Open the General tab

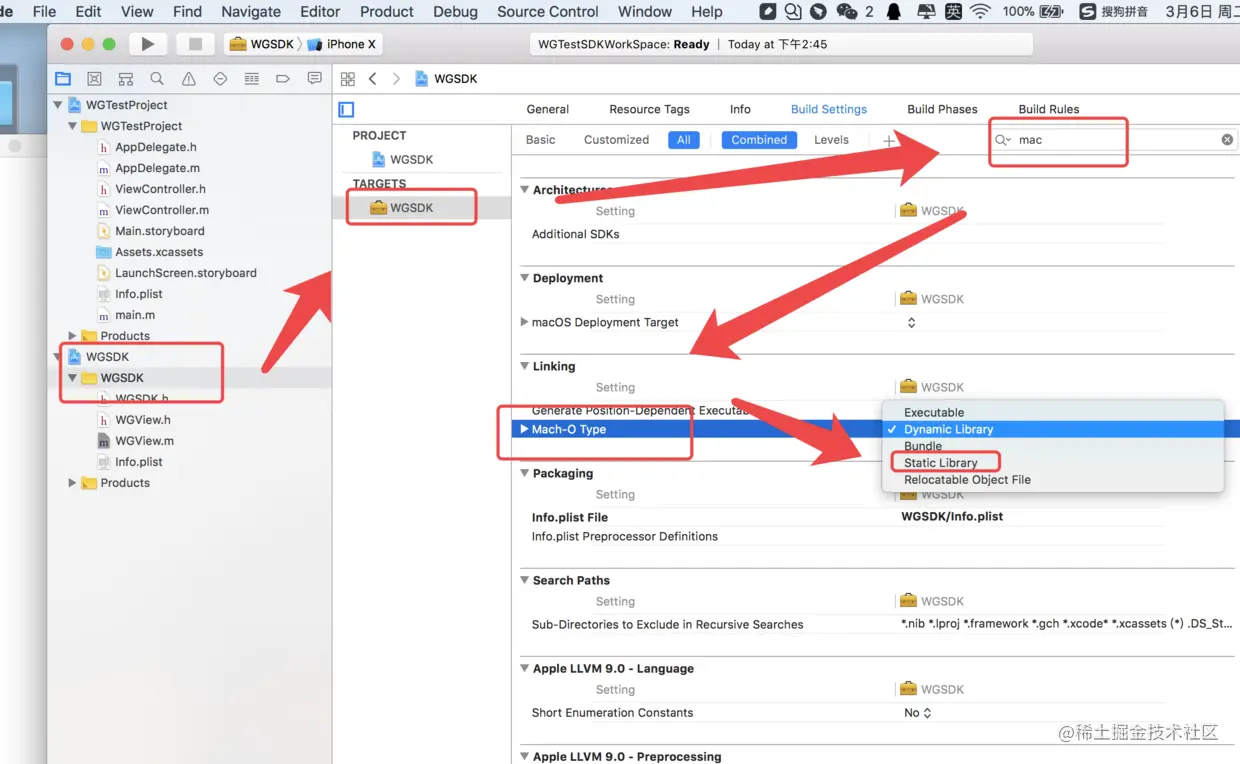coord(548,109)
